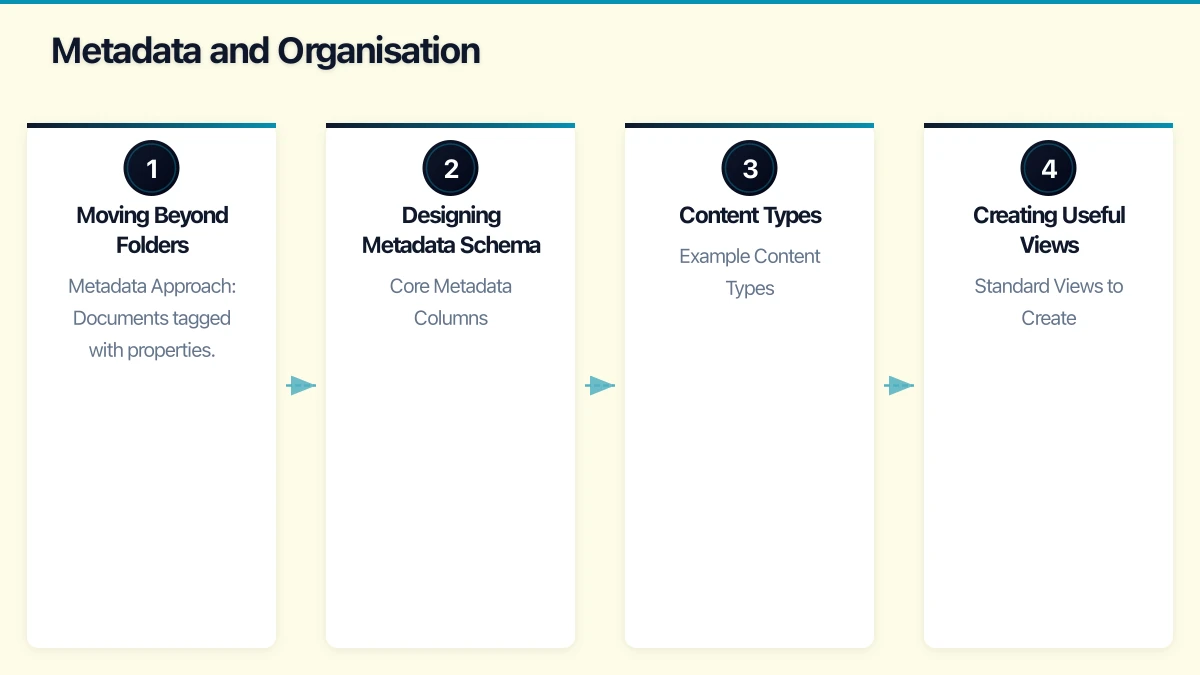This screenshot has height=675, width=1200.
Task: Click blank area of the Creating Useful Views card
Action: (x=1048, y=500)
